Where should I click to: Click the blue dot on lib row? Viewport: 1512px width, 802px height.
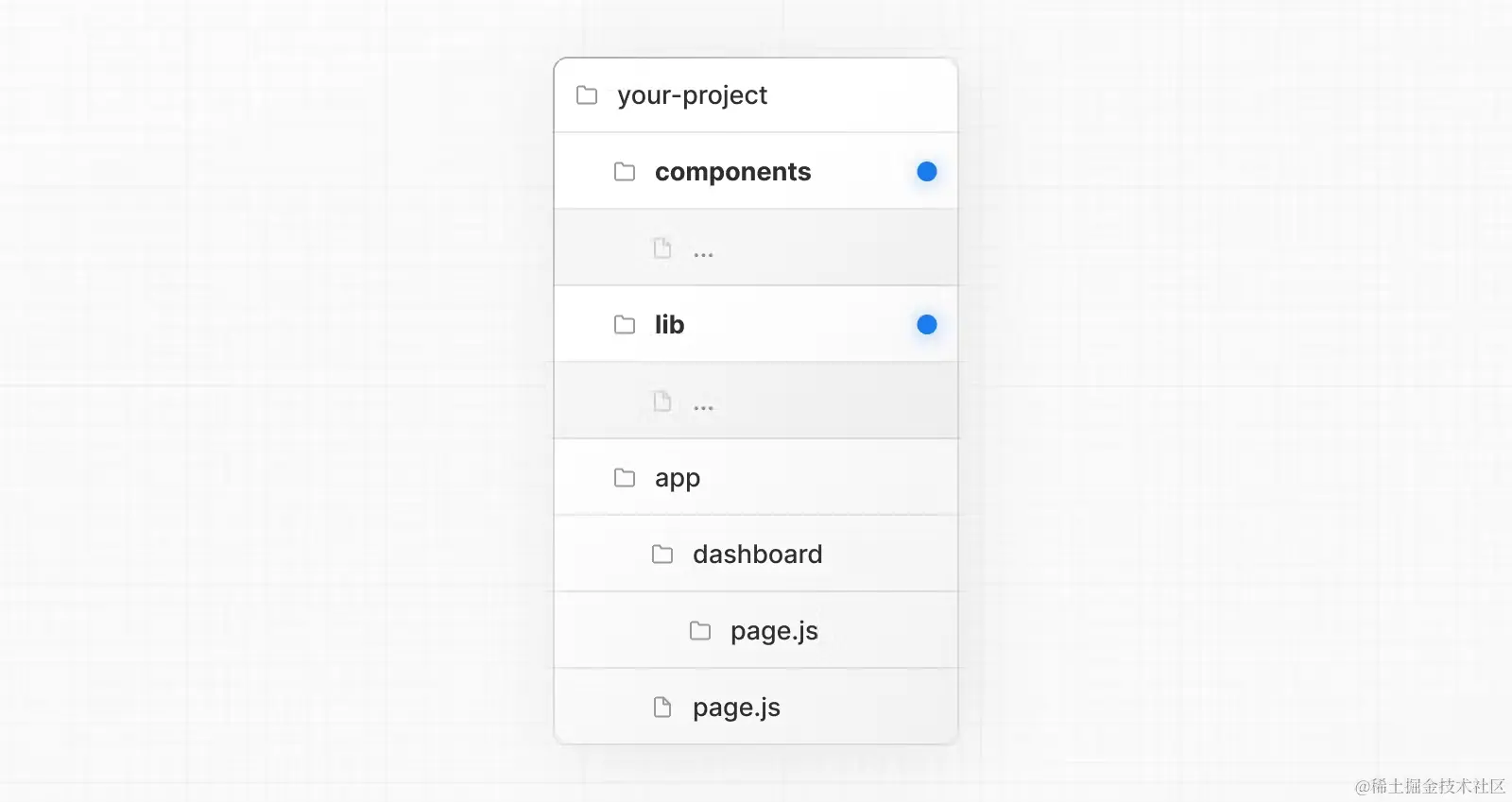pyautogui.click(x=927, y=325)
